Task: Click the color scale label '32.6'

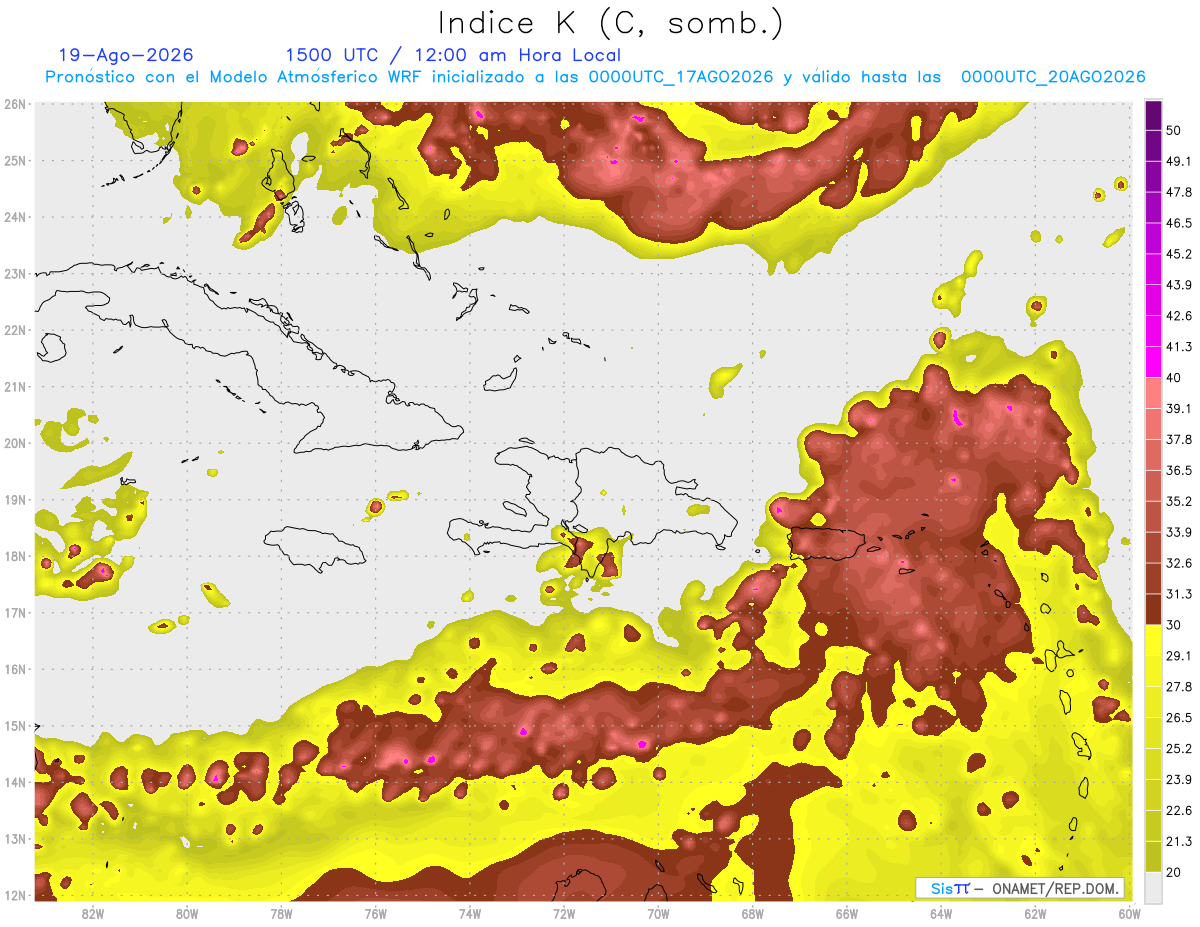Action: pos(1179,563)
